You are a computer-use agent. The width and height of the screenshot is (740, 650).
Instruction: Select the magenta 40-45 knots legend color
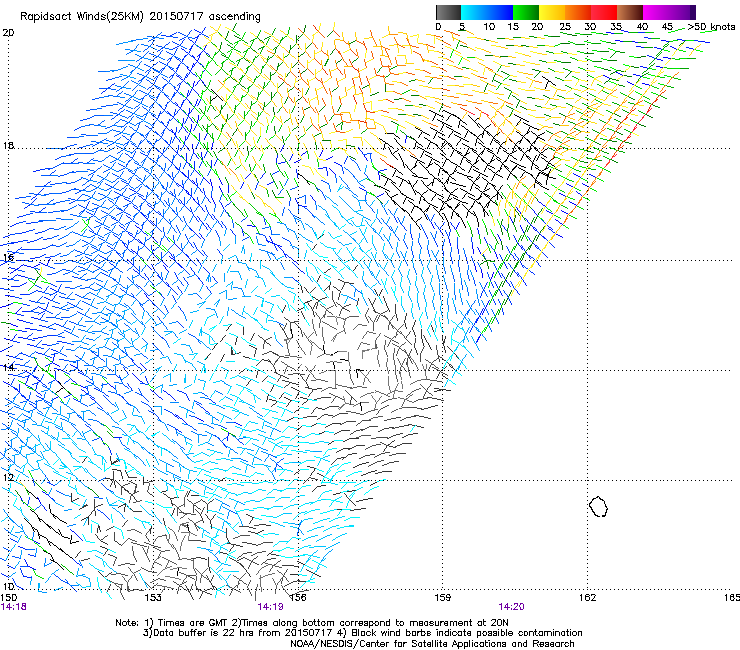pyautogui.click(x=656, y=12)
